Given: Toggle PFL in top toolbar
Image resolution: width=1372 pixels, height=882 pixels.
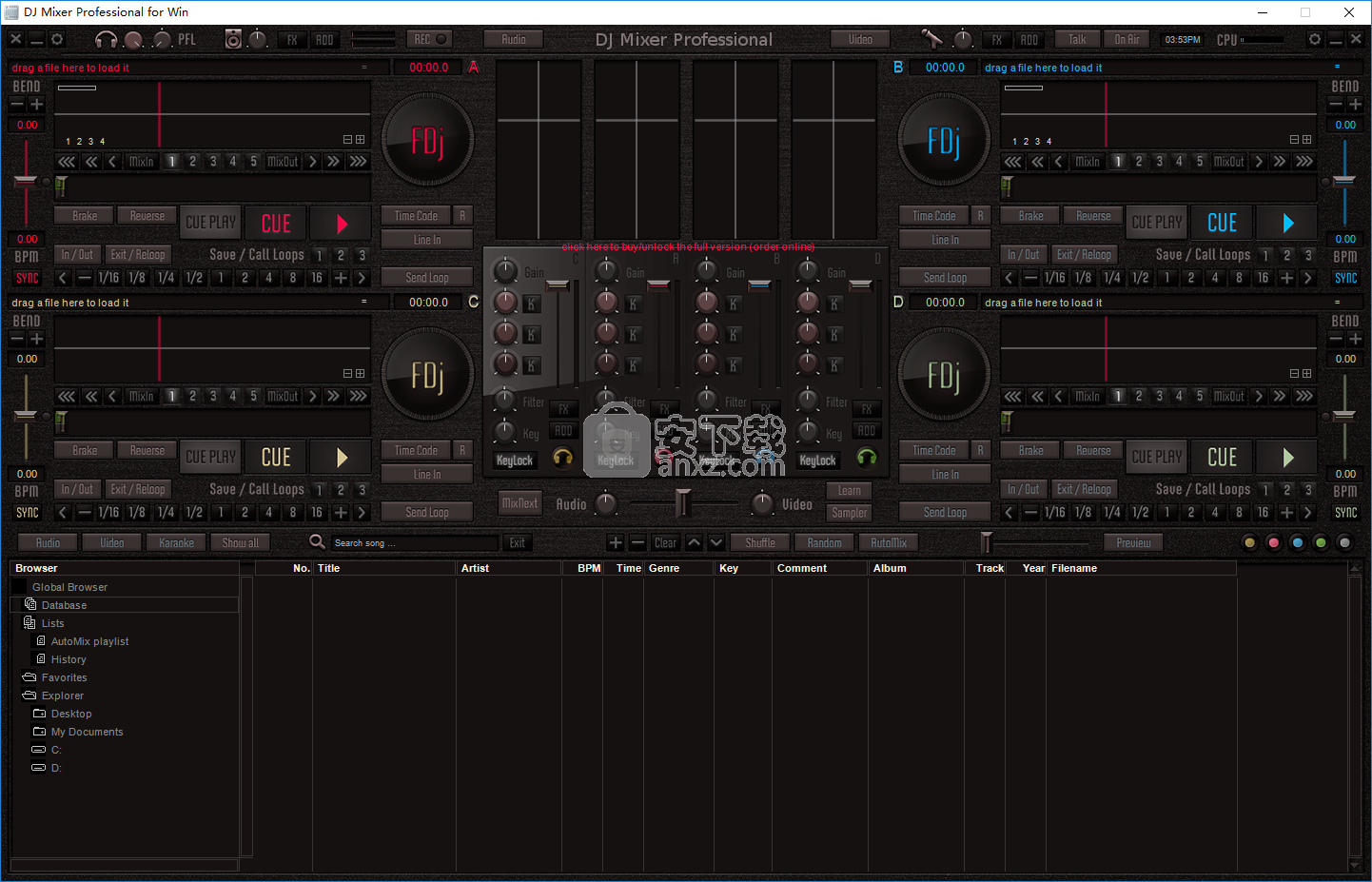Looking at the screenshot, I should (x=186, y=39).
